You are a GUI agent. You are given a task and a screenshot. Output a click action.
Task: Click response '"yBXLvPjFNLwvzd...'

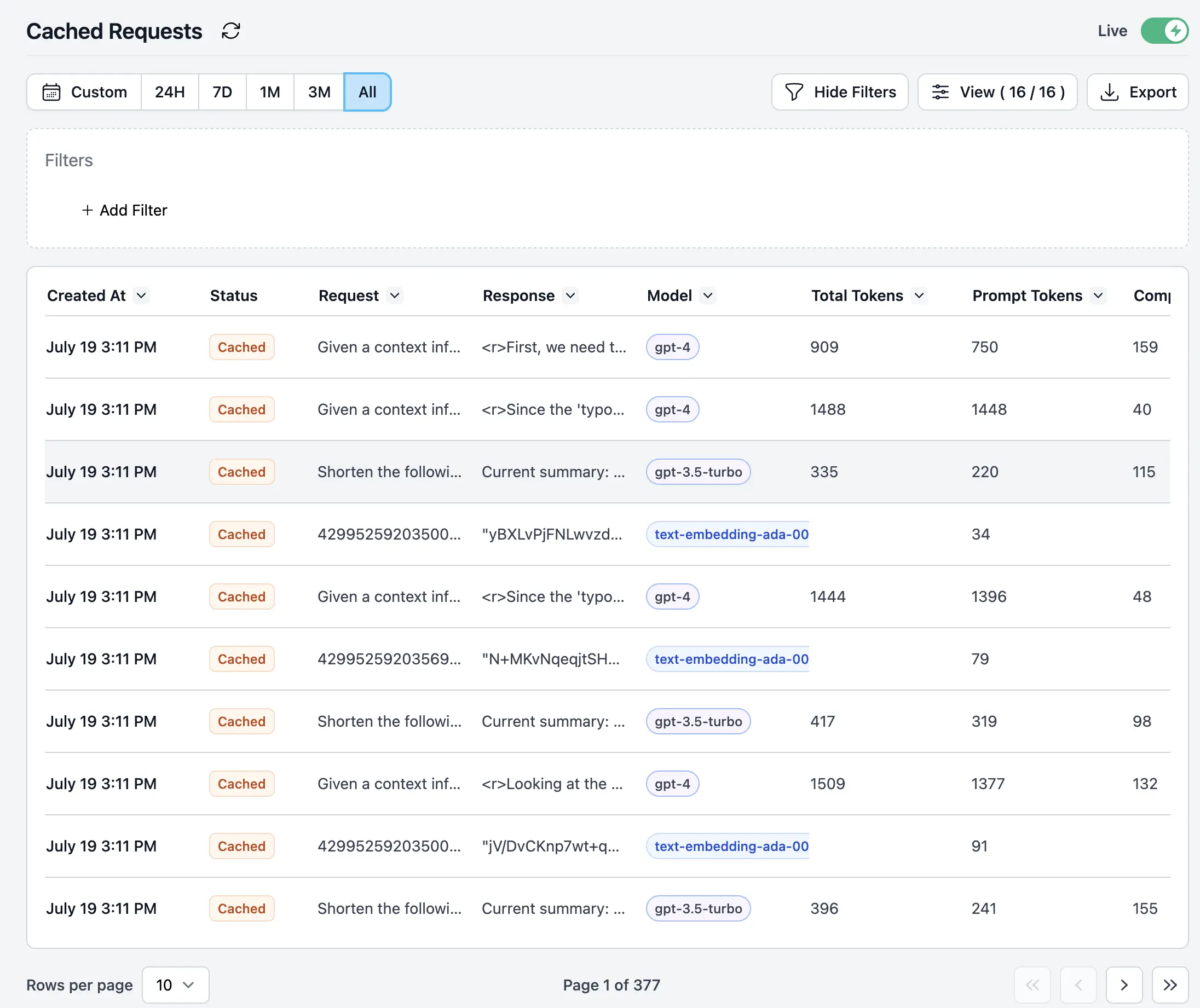point(552,534)
